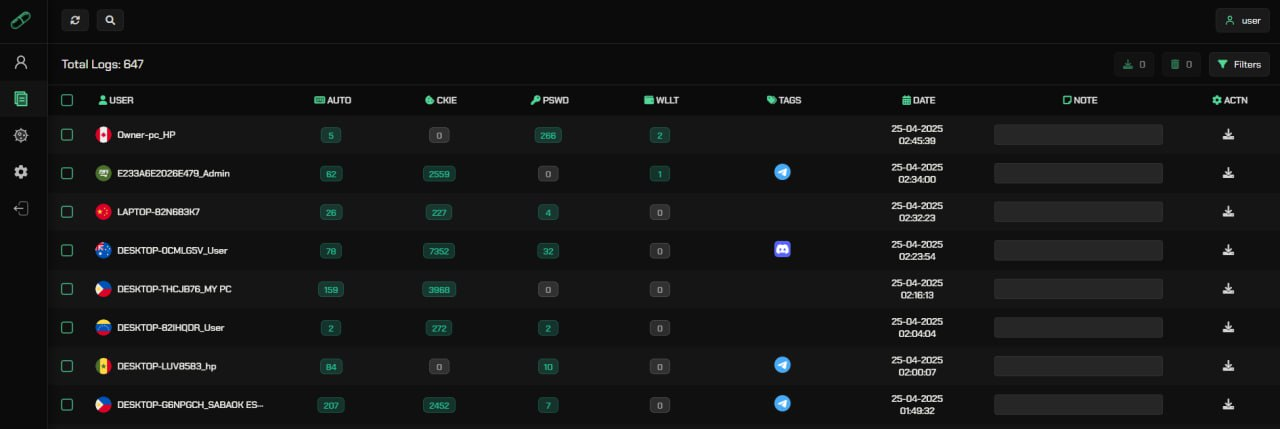Select the logs list icon in the sidebar
The image size is (1280, 429).
pos(21,99)
